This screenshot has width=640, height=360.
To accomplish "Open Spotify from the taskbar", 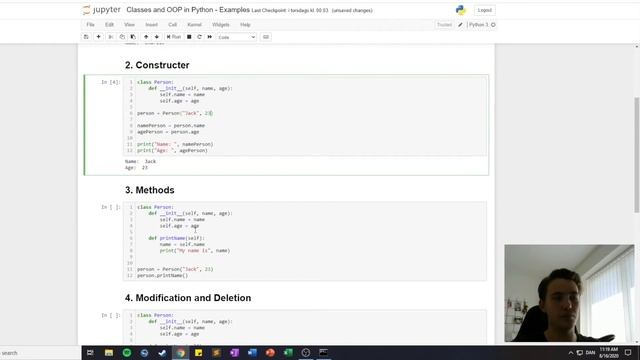I will click(127, 353).
